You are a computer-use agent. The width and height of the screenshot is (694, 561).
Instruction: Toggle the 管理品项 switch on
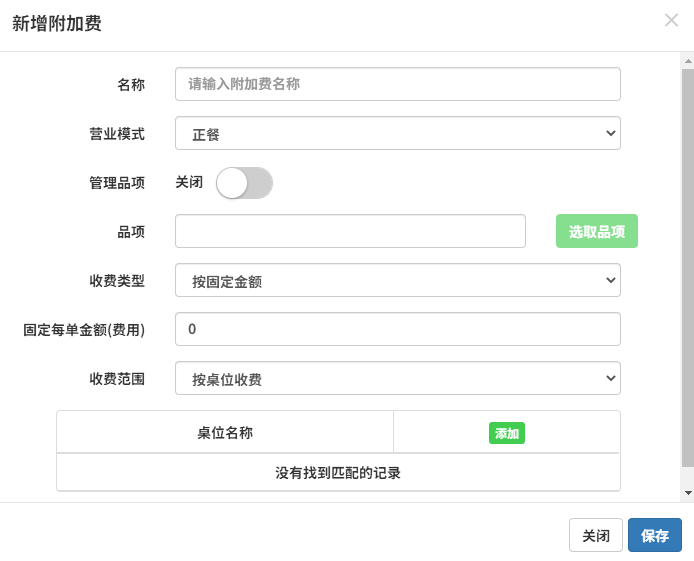(244, 183)
